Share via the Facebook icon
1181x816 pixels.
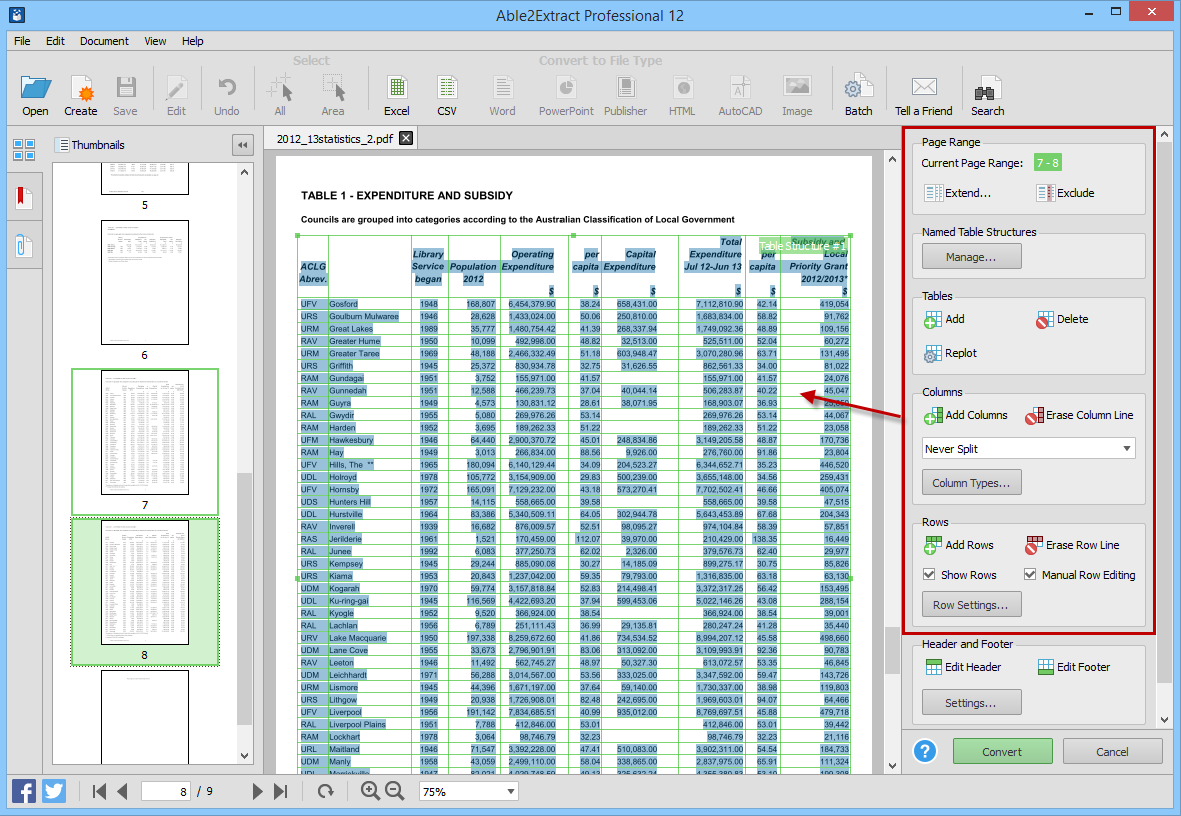click(x=22, y=790)
